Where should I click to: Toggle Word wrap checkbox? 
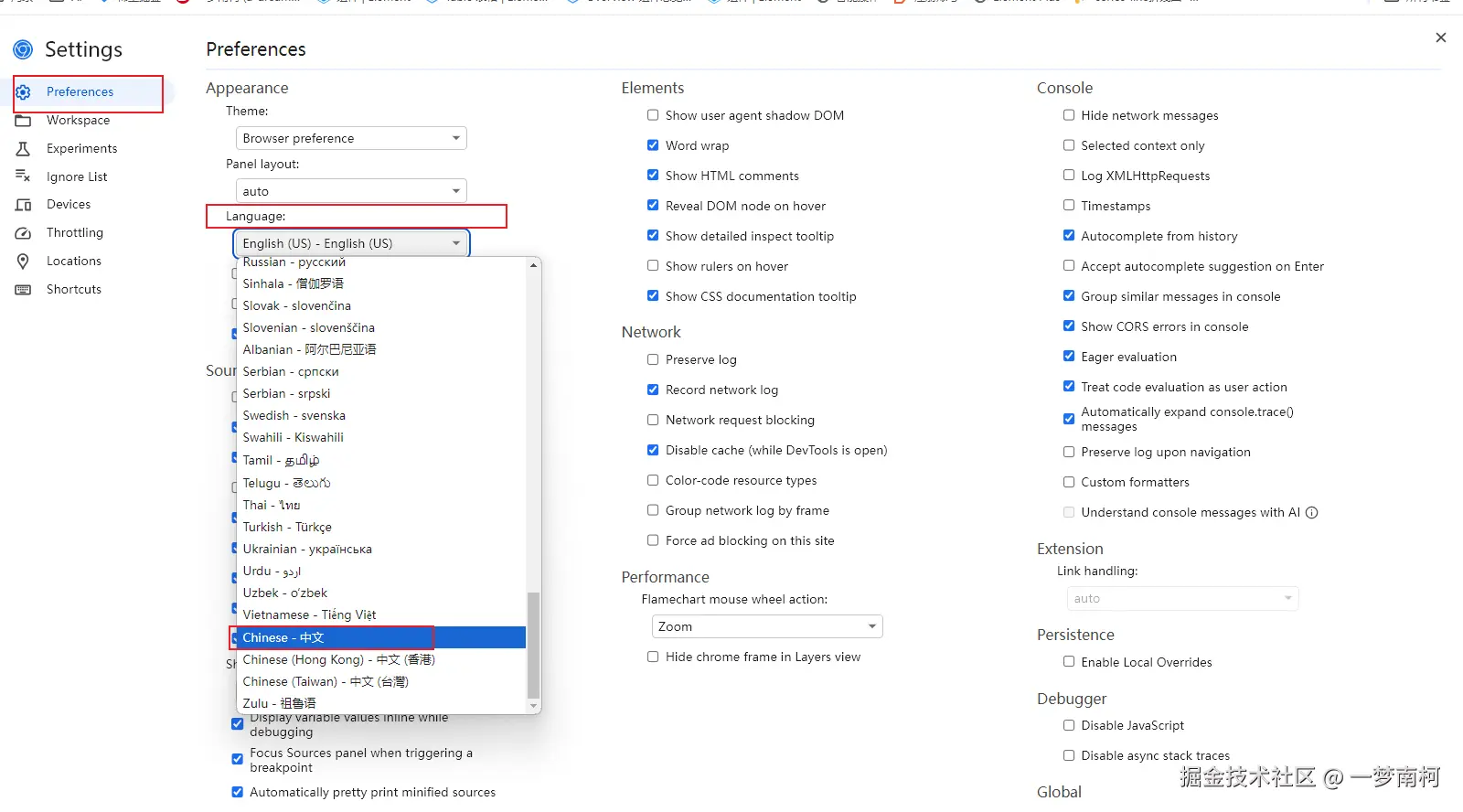point(653,145)
